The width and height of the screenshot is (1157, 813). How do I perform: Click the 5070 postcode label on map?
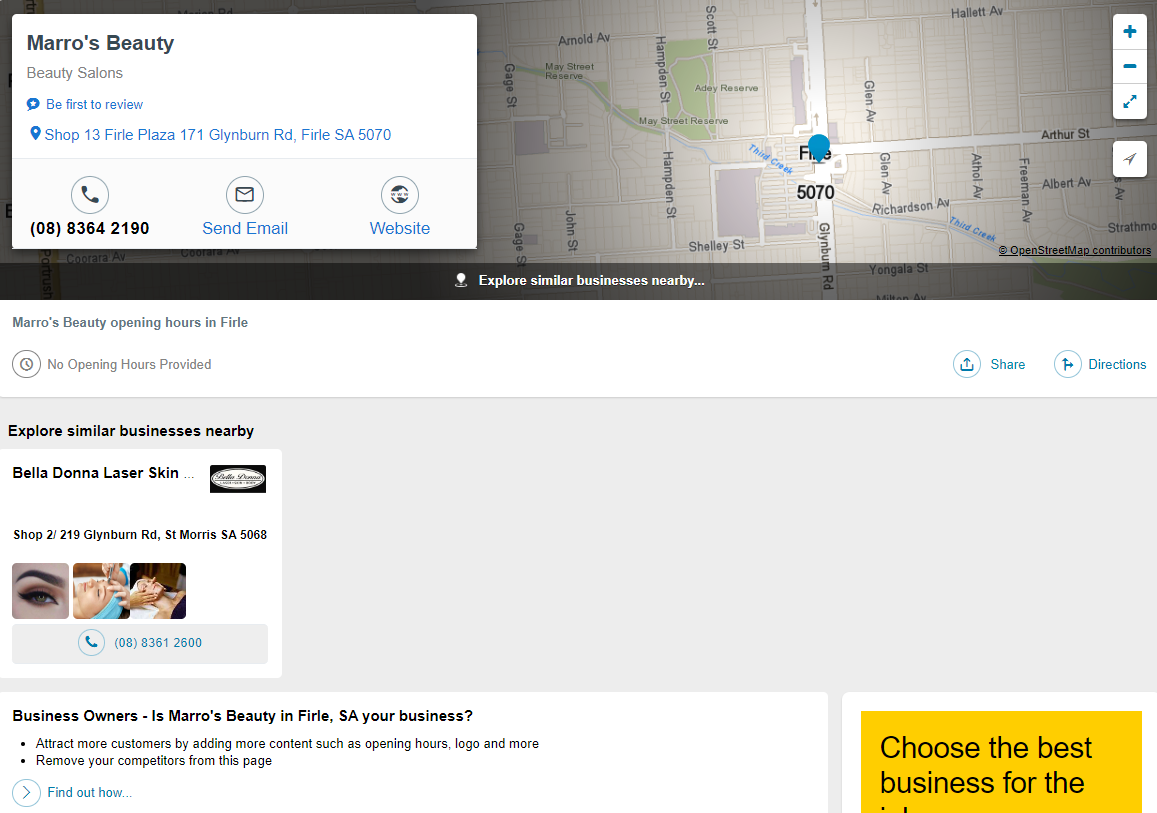coord(815,193)
